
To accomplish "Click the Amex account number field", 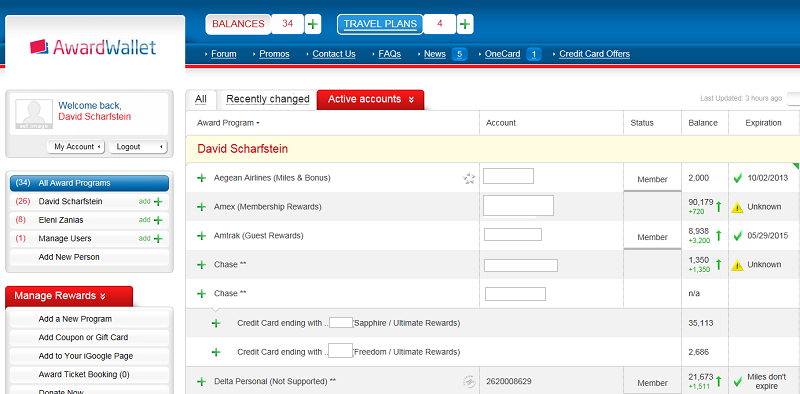I will coord(518,205).
